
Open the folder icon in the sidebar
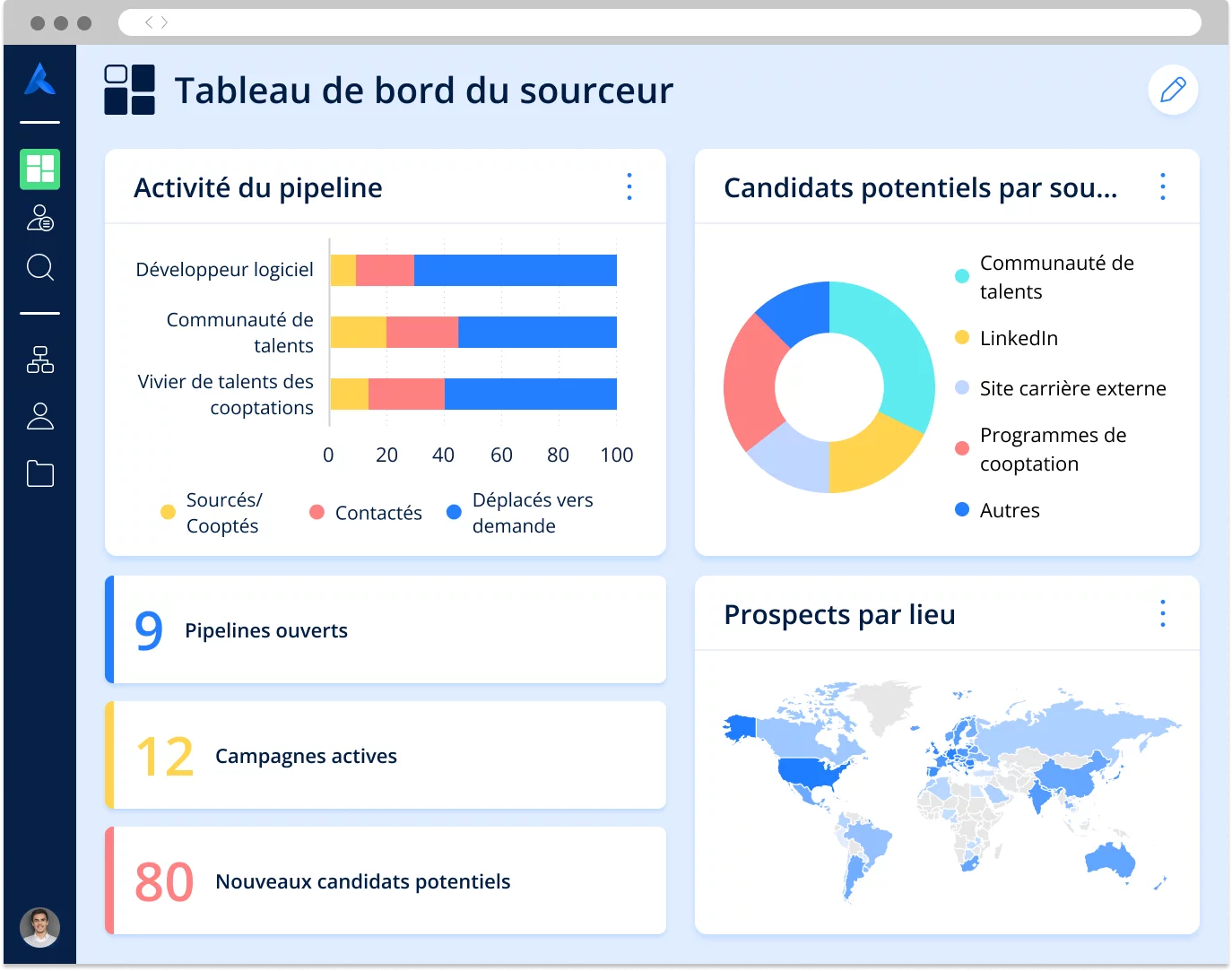39,473
